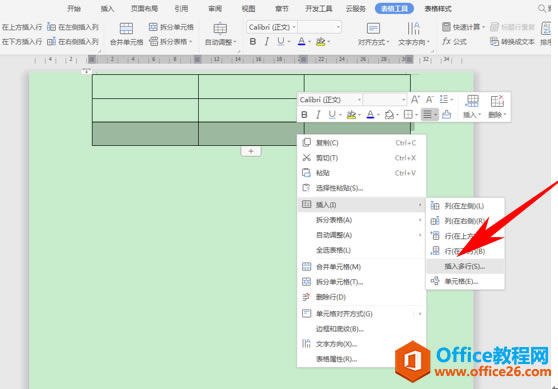558x389 pixels.
Task: Click ribbon 在上方插入行 insert row above
Action: pyautogui.click(x=22, y=27)
